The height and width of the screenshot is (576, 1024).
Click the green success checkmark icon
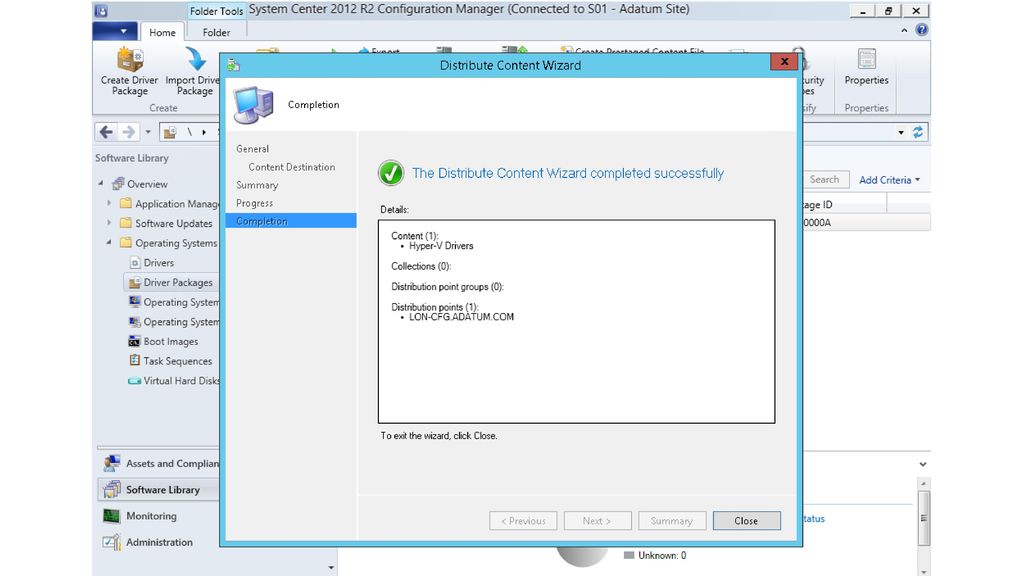tap(391, 173)
